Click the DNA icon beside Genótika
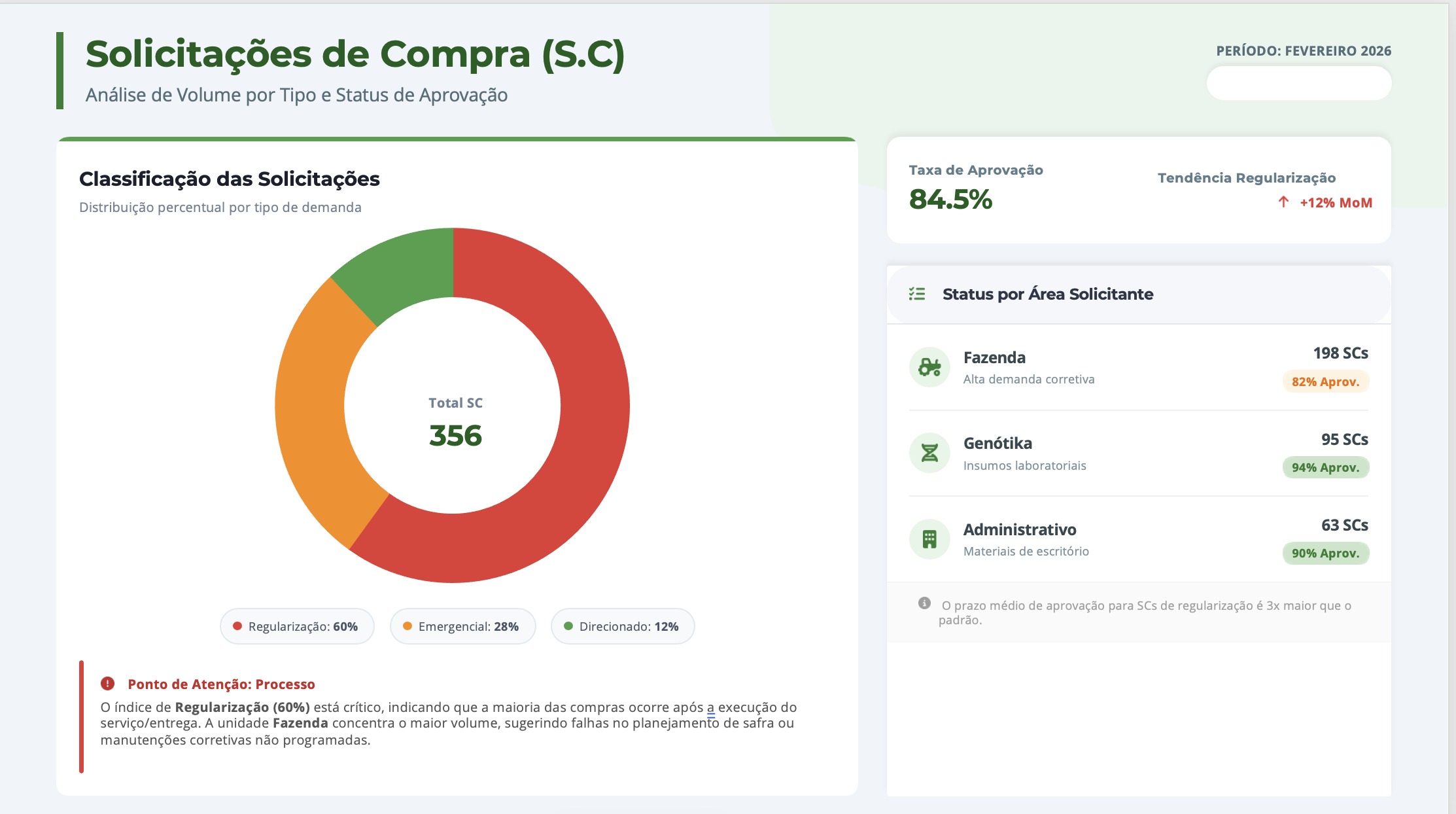 click(x=929, y=453)
